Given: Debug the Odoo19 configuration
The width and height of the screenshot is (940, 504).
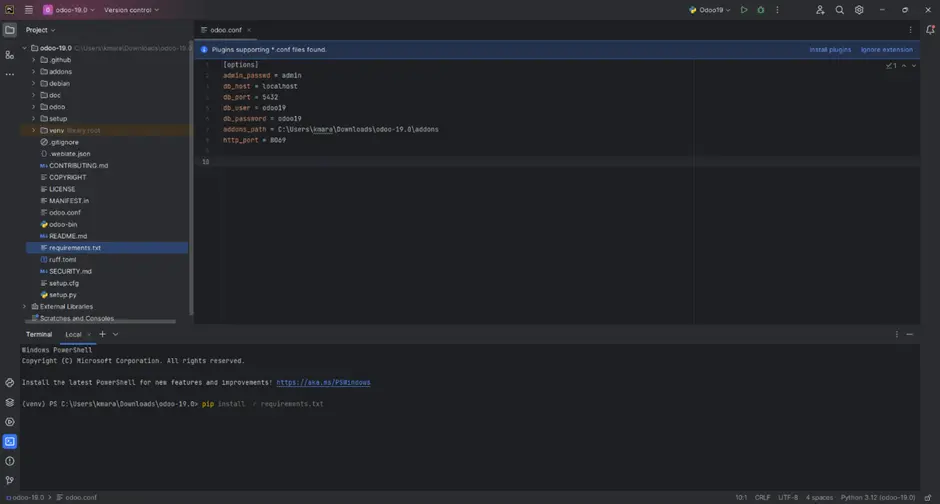Looking at the screenshot, I should [761, 10].
